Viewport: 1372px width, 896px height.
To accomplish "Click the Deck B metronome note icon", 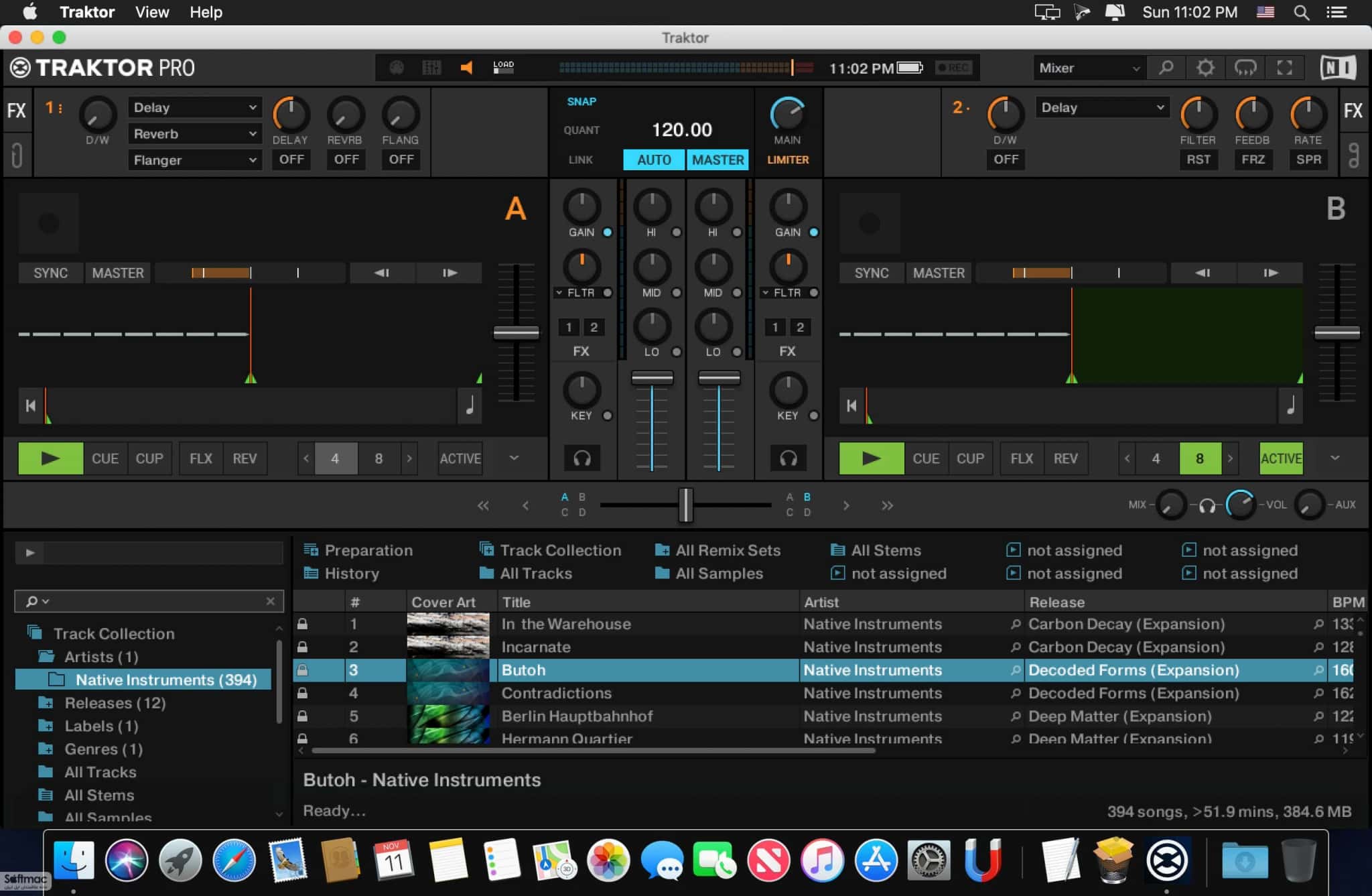I will (1290, 405).
